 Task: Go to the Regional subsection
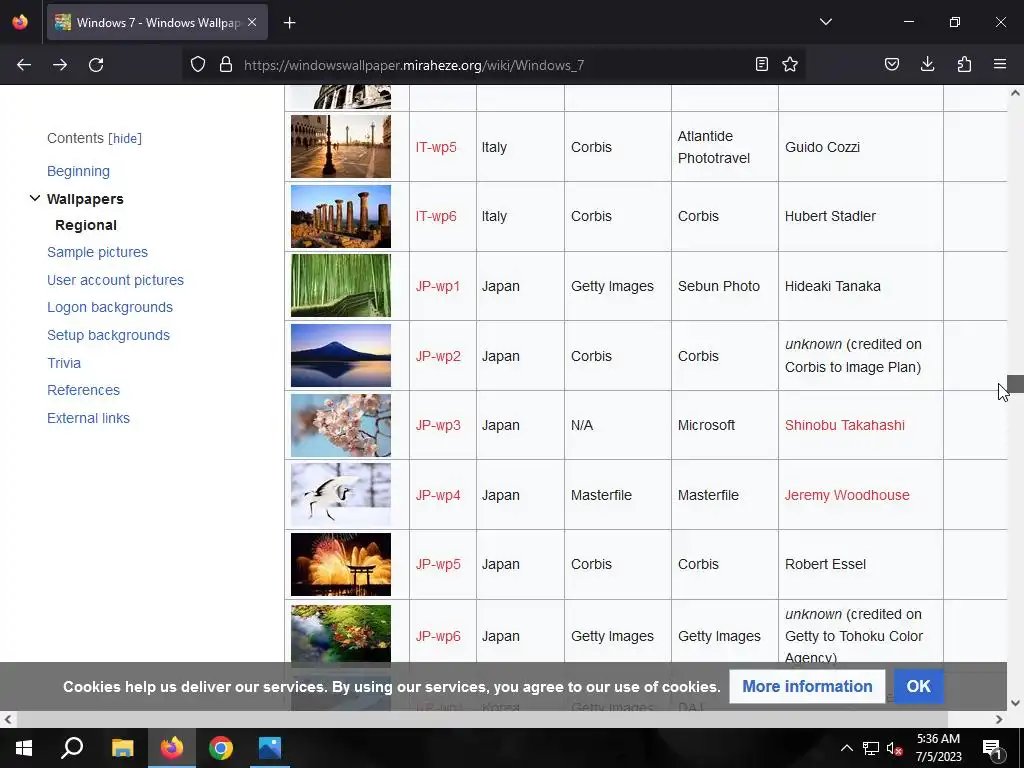86,225
